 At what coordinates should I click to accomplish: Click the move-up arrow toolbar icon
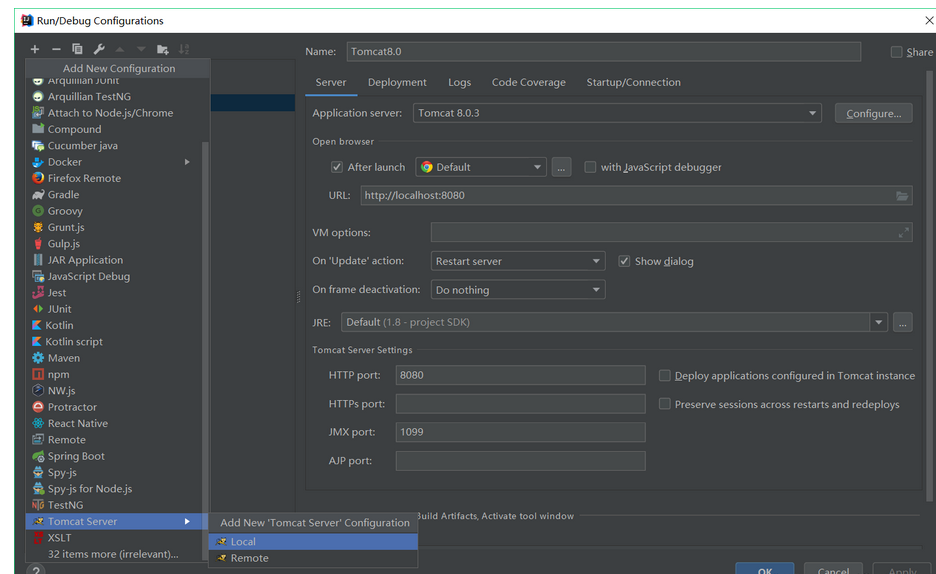pos(120,49)
